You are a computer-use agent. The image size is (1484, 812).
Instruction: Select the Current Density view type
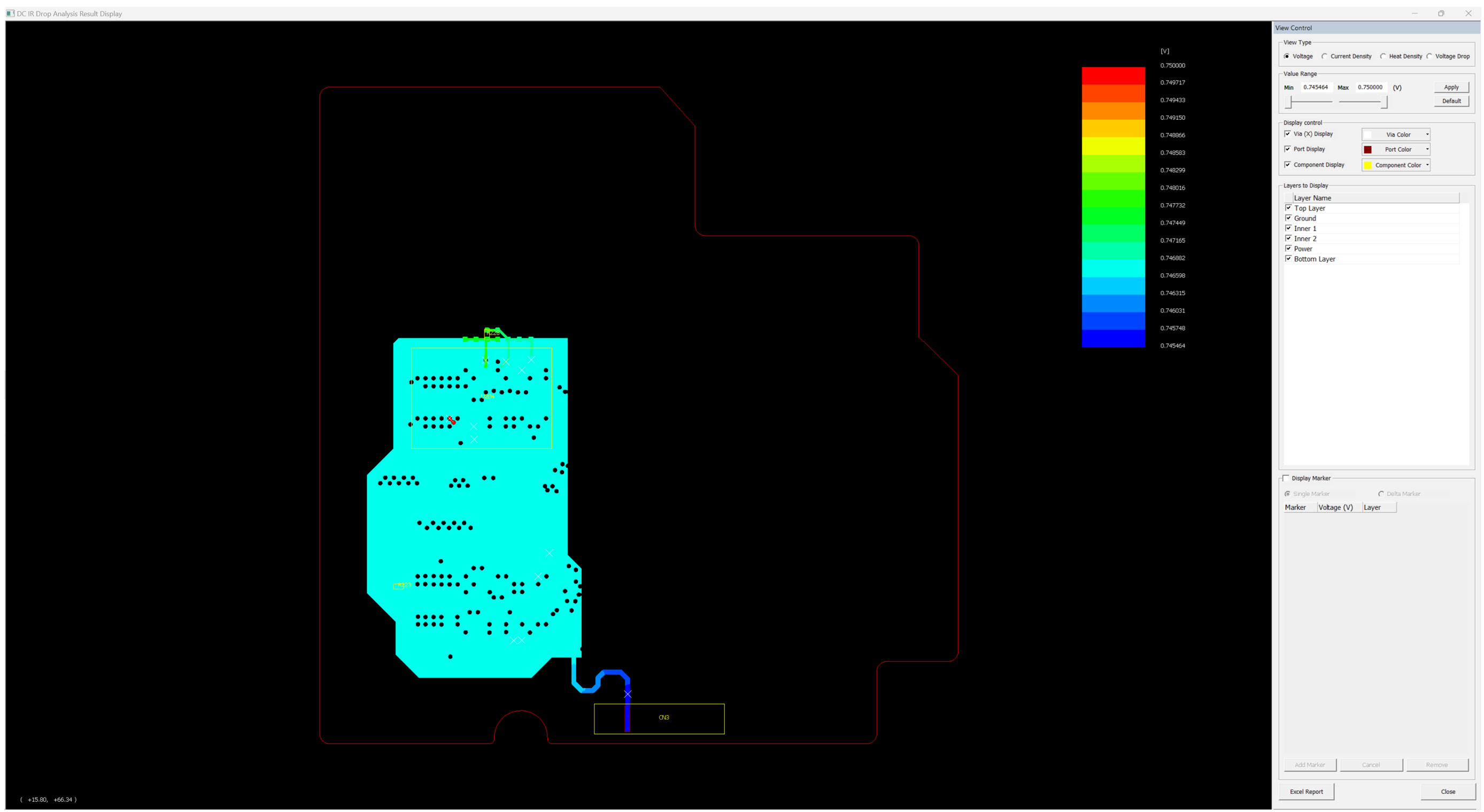(x=1324, y=57)
